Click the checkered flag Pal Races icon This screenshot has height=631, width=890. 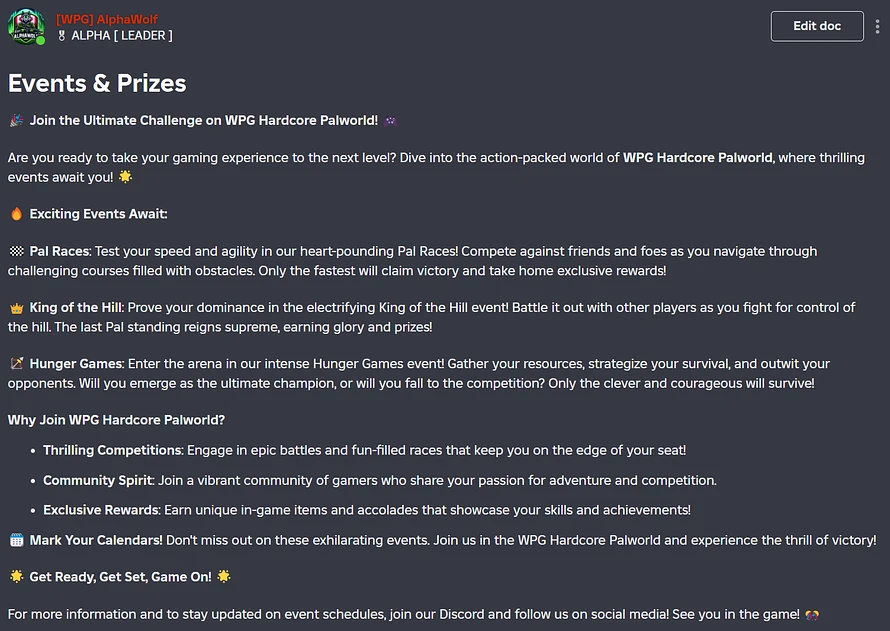click(16, 251)
